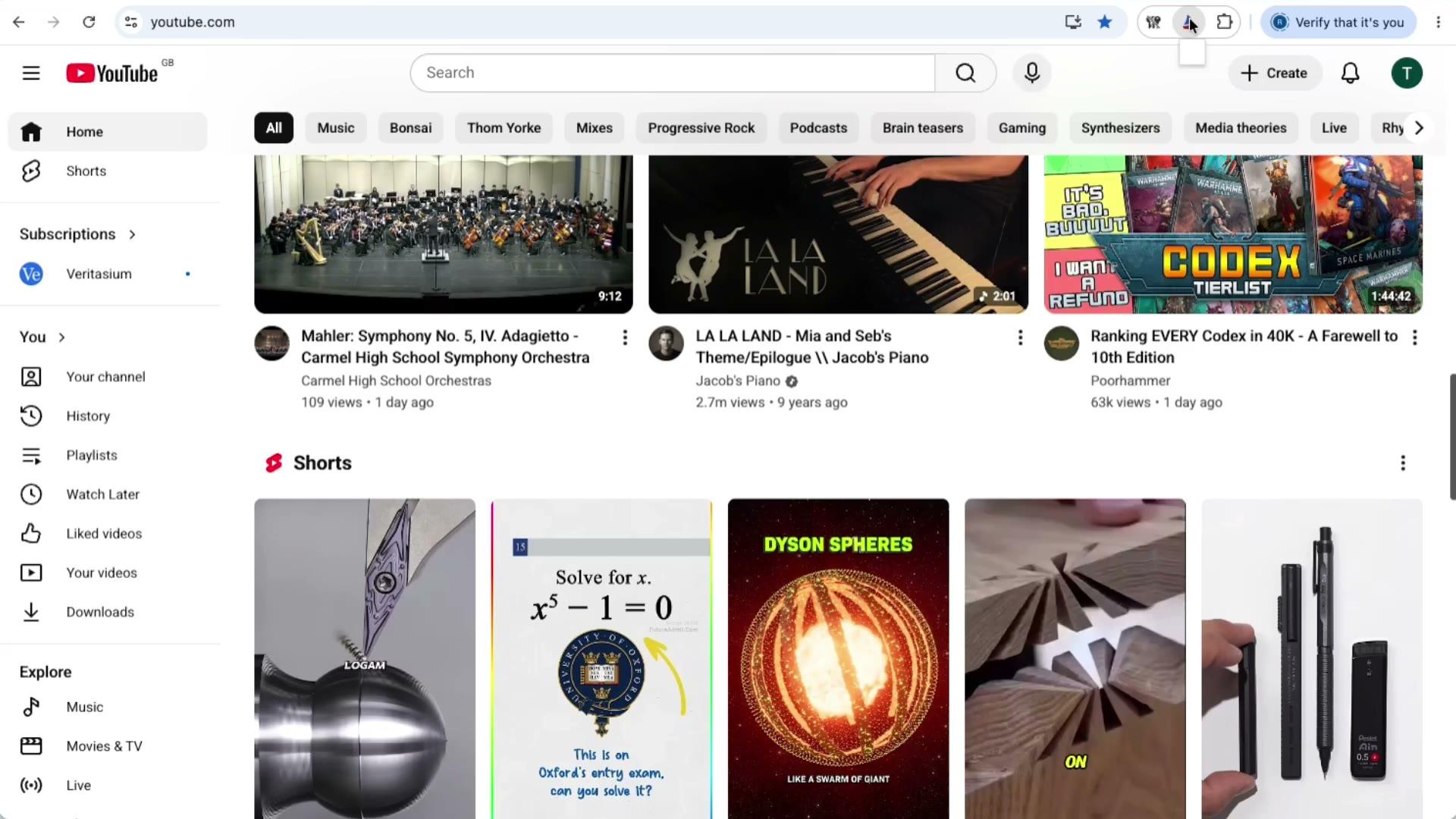Click the YouTube logo
This screenshot has height=819, width=1456.
[112, 73]
